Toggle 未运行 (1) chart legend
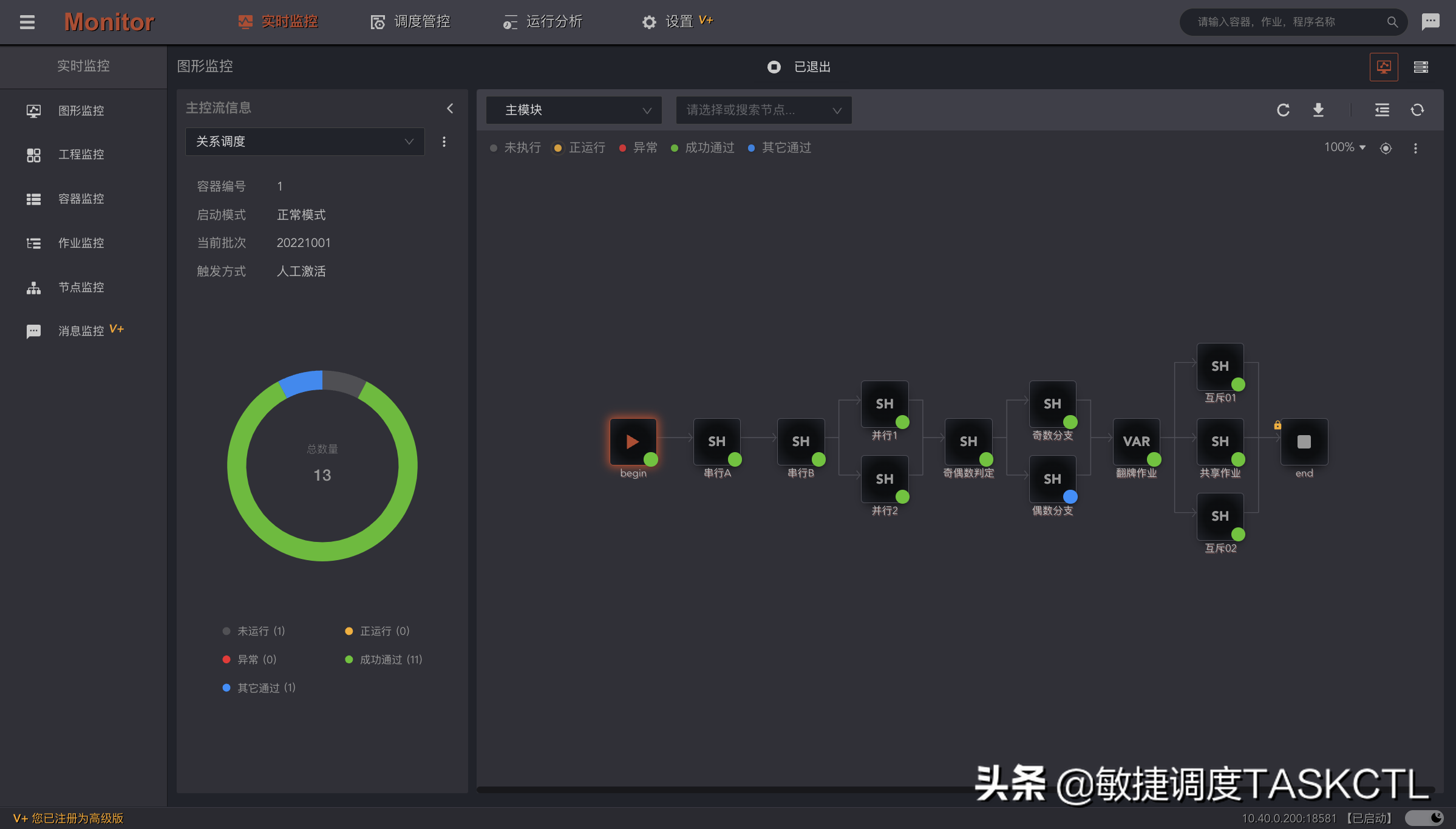This screenshot has width=1456, height=829. point(254,631)
